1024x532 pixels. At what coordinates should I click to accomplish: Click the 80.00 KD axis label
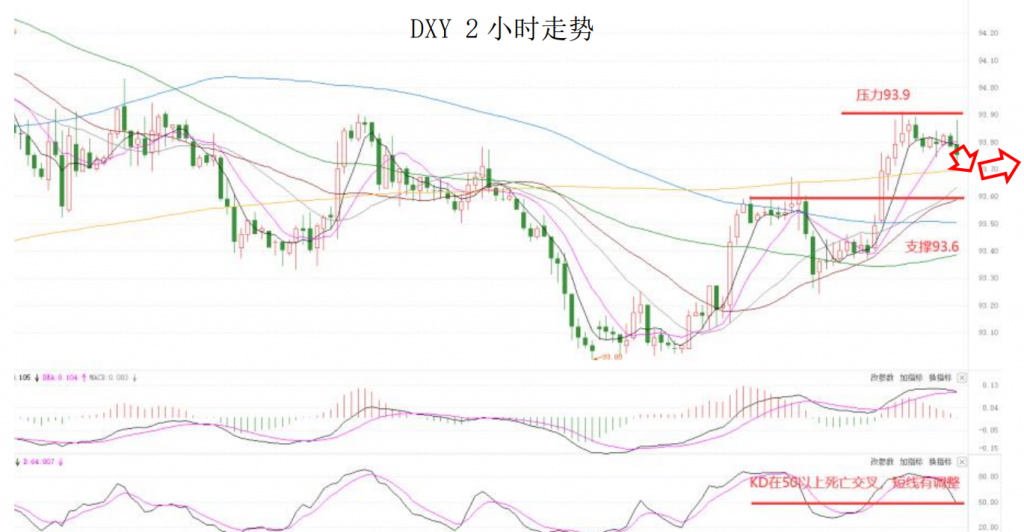tap(988, 477)
